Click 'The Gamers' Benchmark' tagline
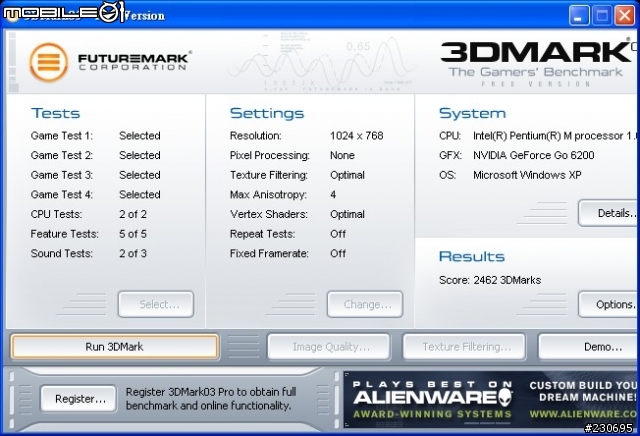This screenshot has width=640, height=436. [x=536, y=72]
